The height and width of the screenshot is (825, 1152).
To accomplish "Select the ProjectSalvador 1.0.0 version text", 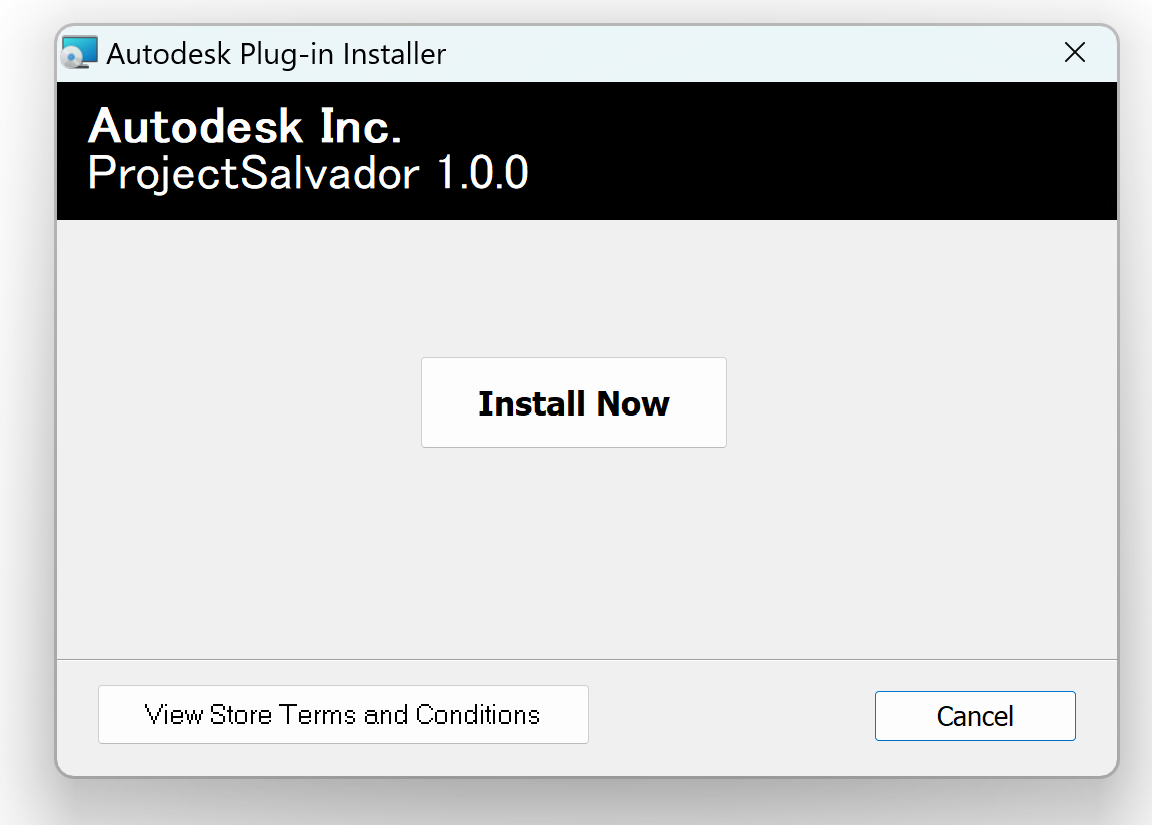I will pyautogui.click(x=306, y=174).
